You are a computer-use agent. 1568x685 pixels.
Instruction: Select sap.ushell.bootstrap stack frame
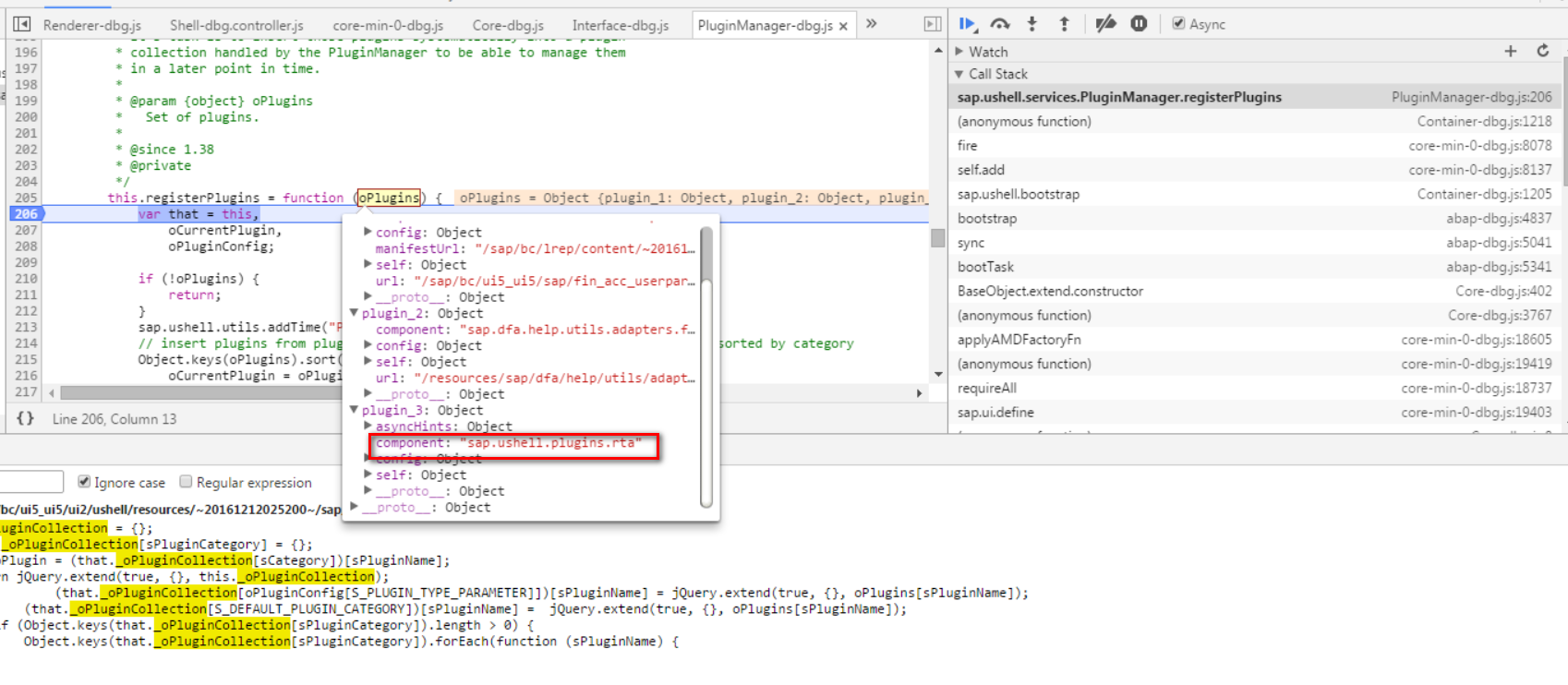(1254, 194)
